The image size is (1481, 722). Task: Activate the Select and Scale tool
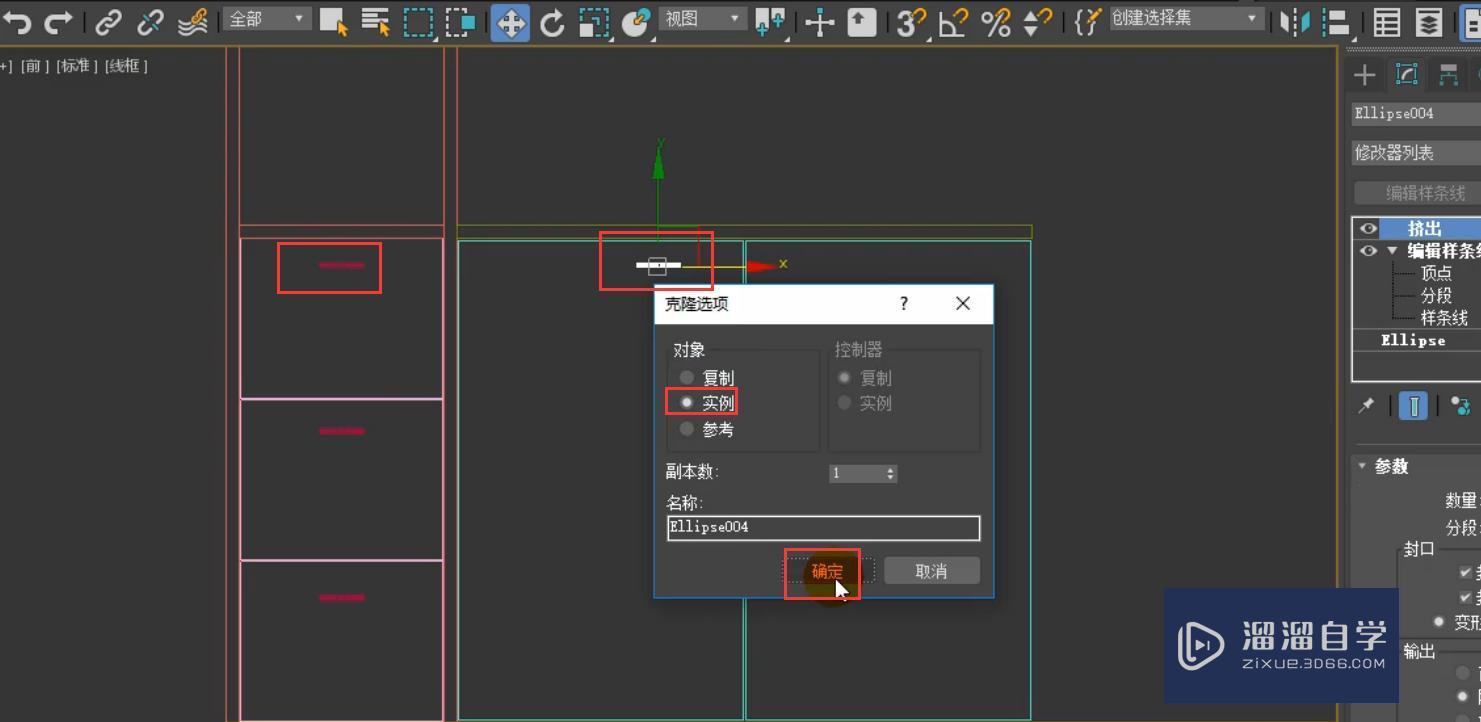(594, 22)
